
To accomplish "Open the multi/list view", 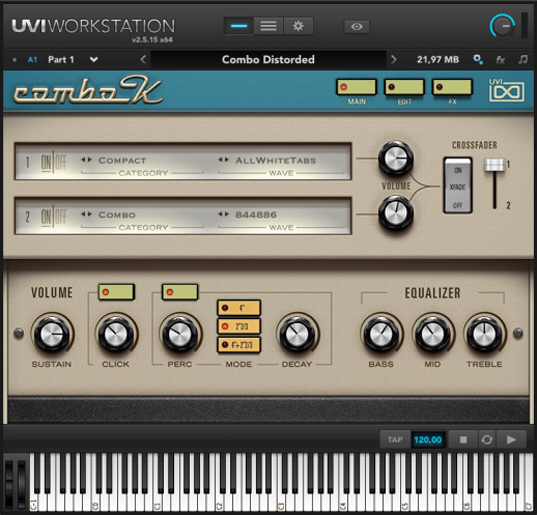I will (x=268, y=26).
